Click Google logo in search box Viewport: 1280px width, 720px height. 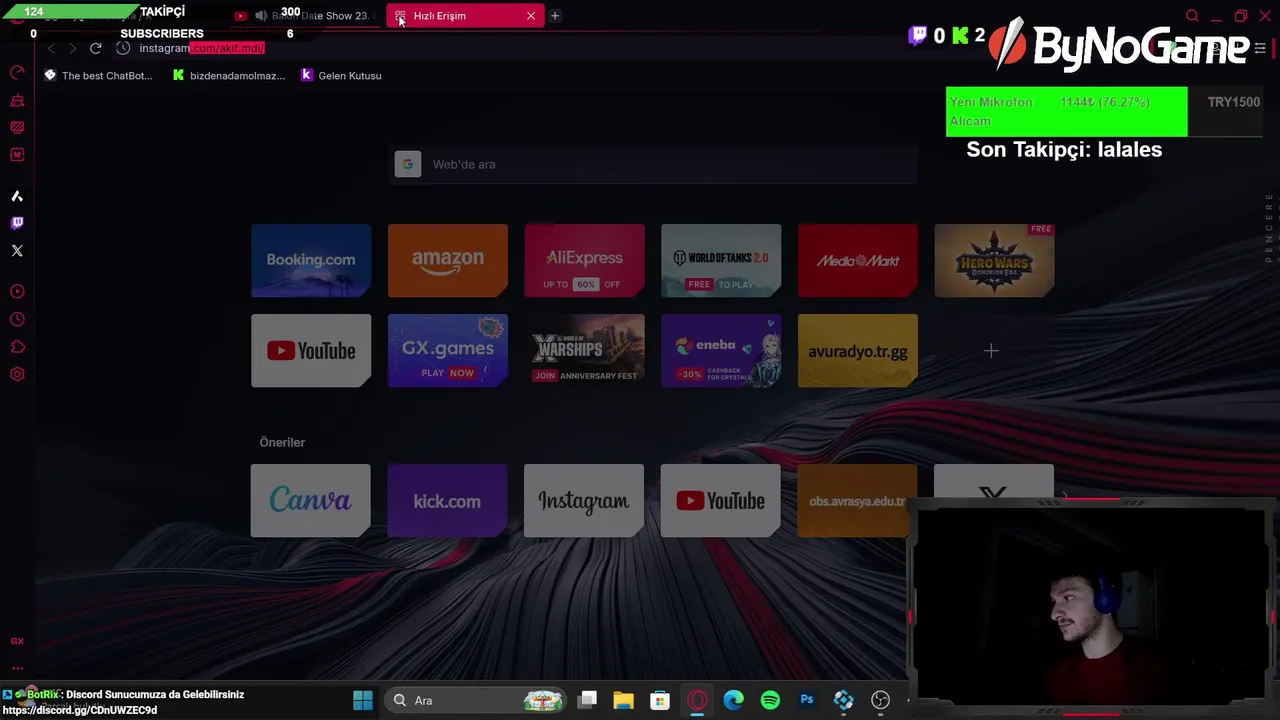[x=408, y=164]
